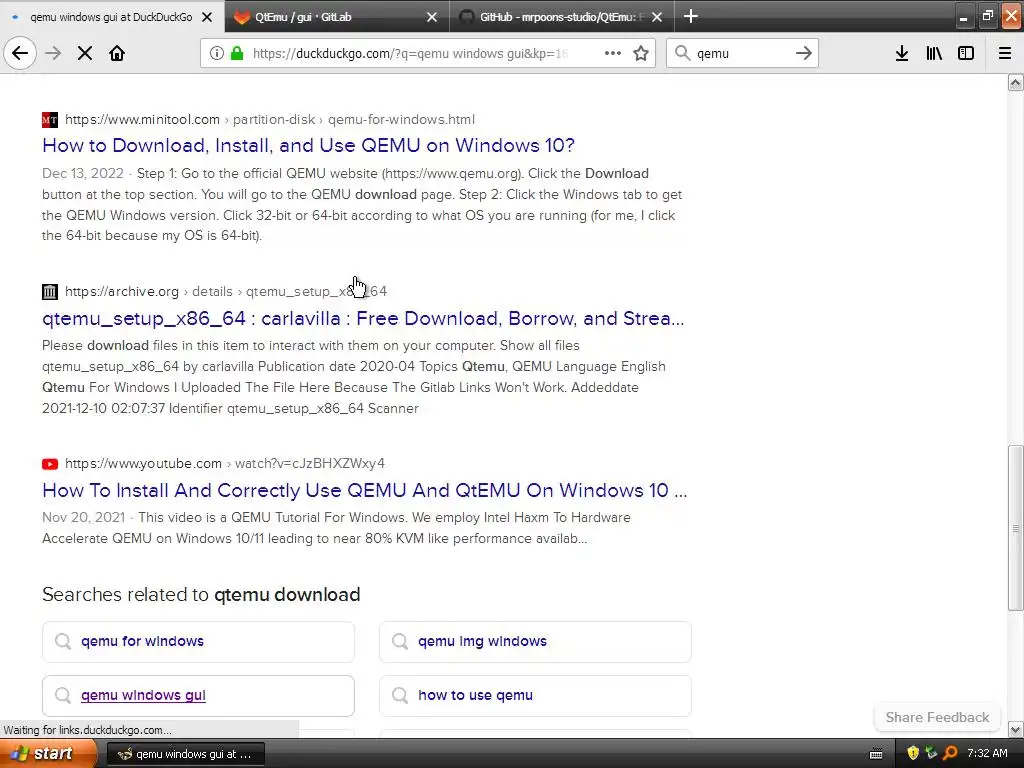Close the DuckDuckGo search tab
The height and width of the screenshot is (768, 1024).
tap(207, 17)
